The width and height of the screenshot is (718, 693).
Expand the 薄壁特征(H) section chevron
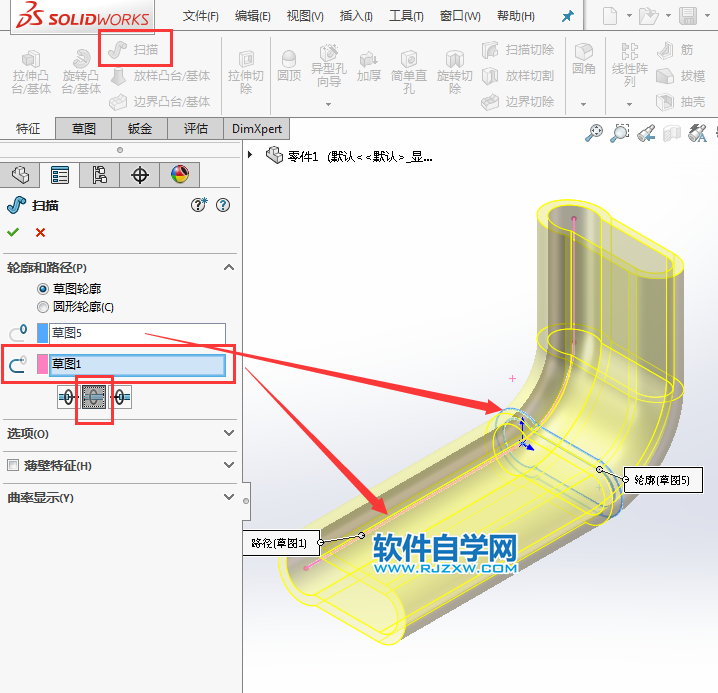(x=229, y=465)
